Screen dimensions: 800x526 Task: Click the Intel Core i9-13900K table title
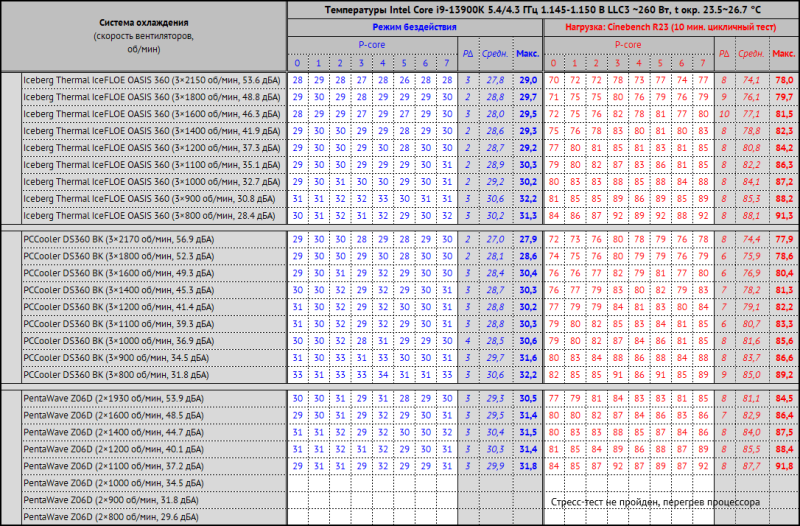coord(541,9)
